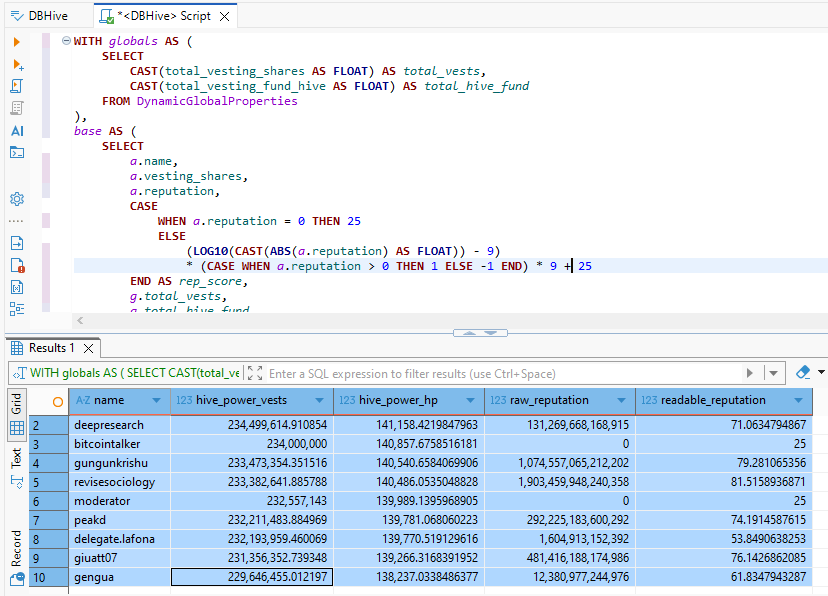
Task: Execute SQL in a new tab (play with plus)
Action: pyautogui.click(x=17, y=64)
